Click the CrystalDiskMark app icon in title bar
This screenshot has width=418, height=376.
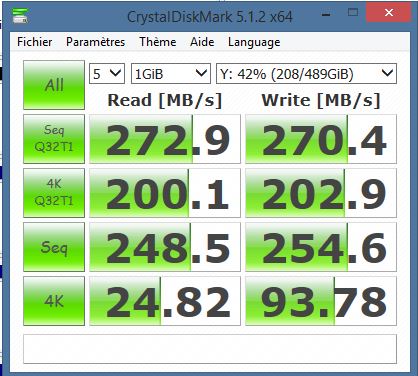pyautogui.click(x=20, y=15)
